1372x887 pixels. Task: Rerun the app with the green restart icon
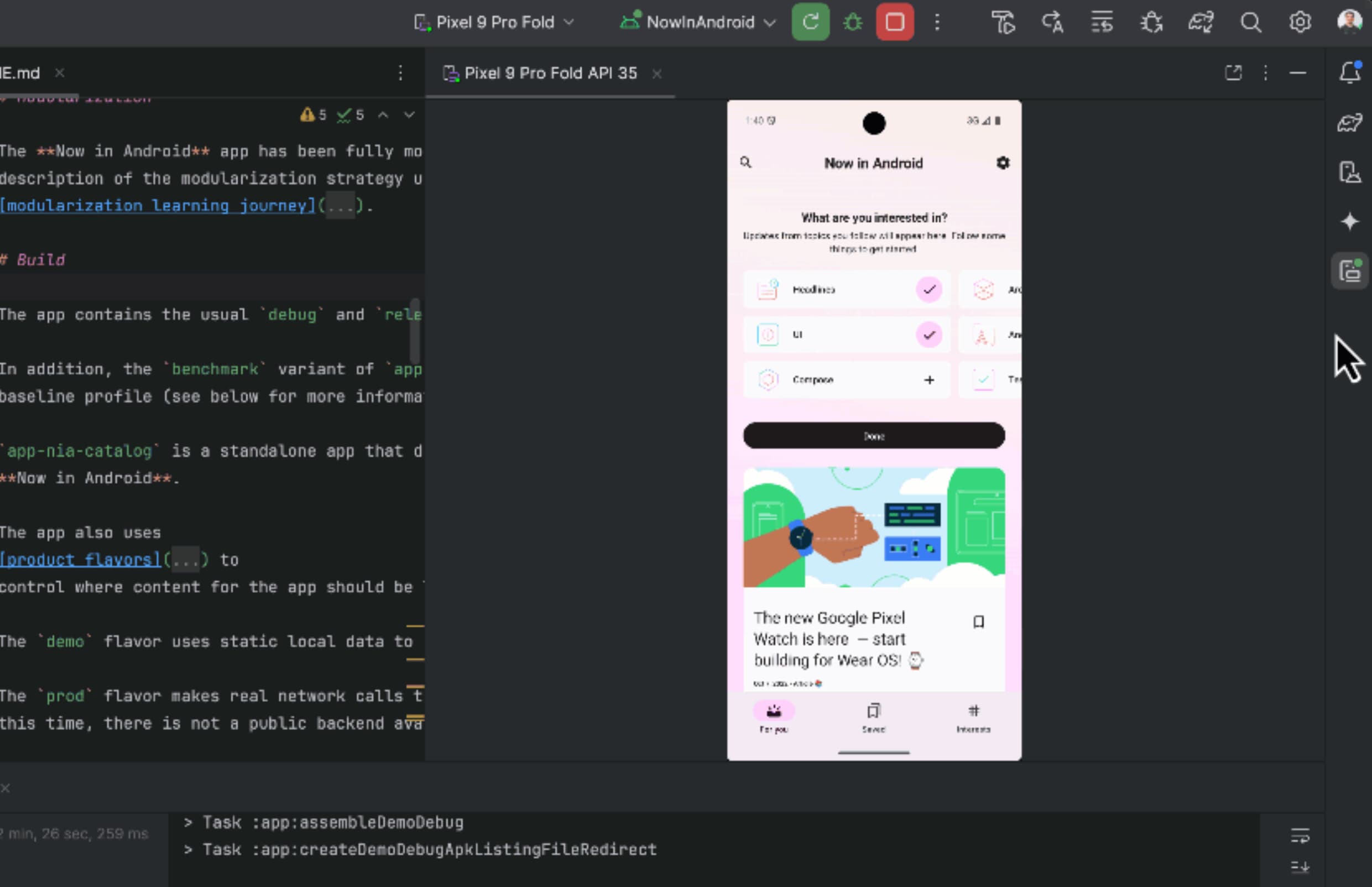coord(810,23)
